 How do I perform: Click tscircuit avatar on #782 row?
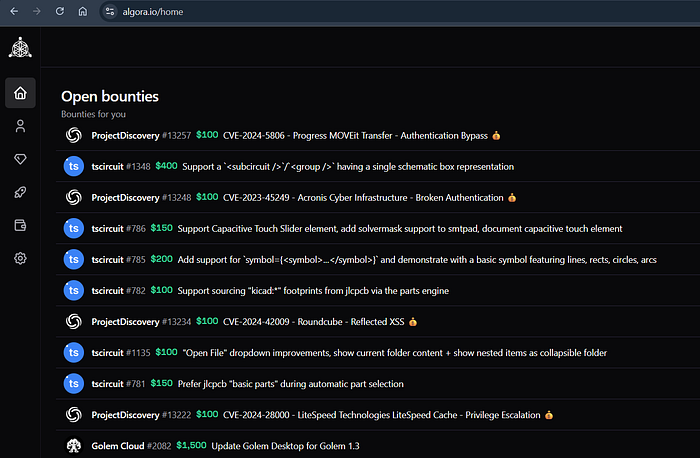pos(74,290)
